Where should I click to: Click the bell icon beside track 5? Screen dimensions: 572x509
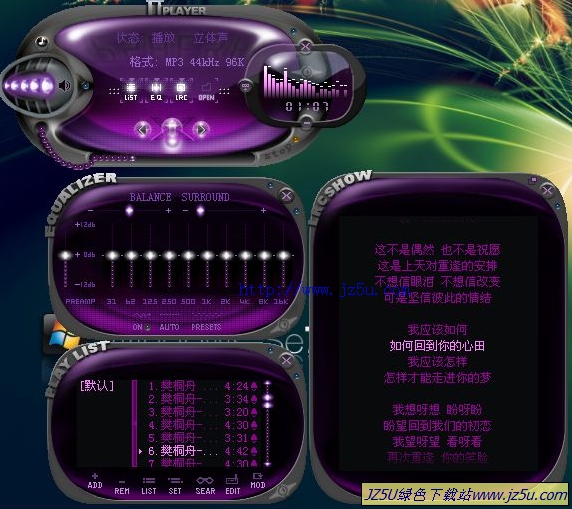254,438
